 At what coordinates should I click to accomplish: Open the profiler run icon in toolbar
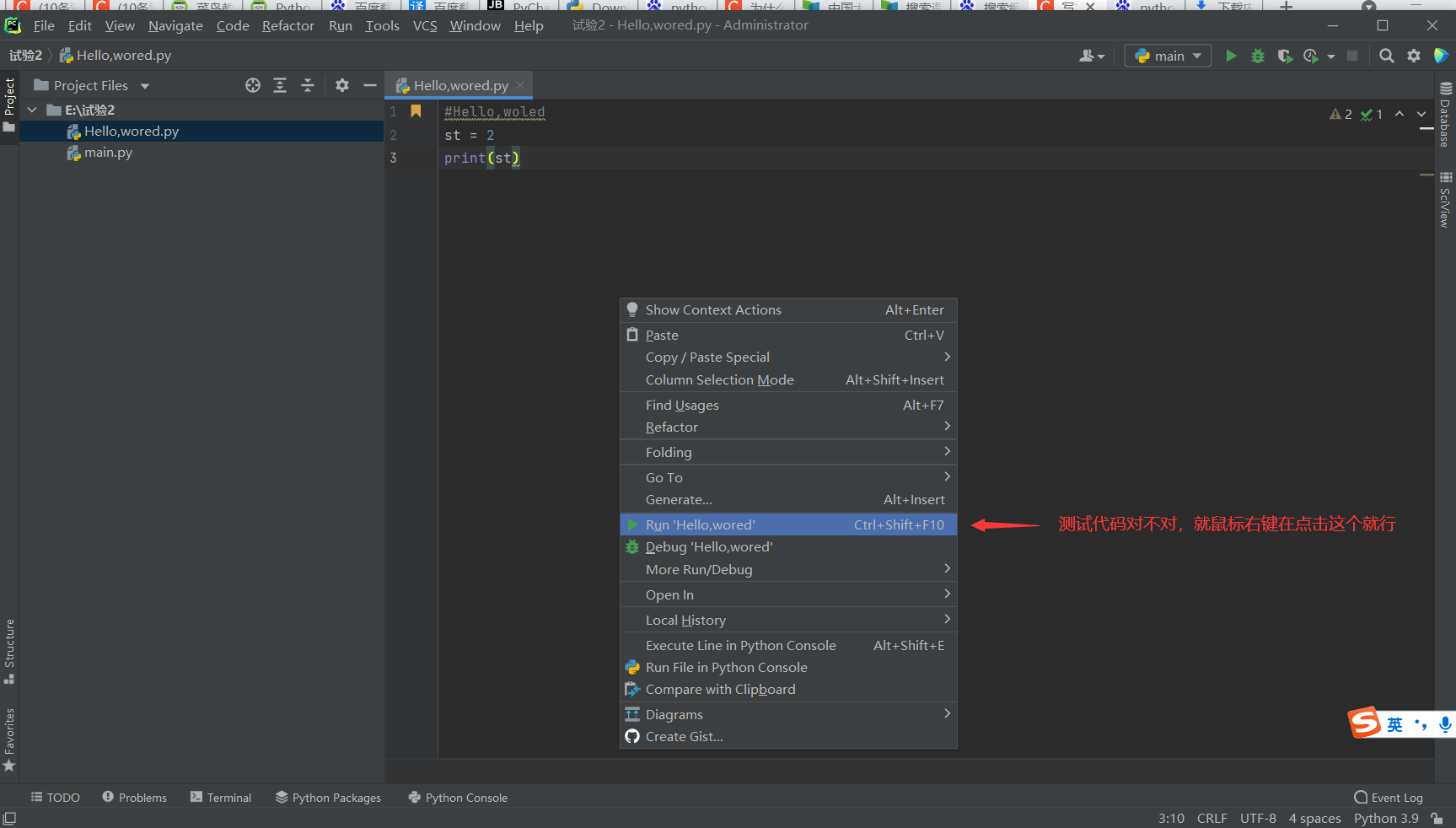point(1311,56)
